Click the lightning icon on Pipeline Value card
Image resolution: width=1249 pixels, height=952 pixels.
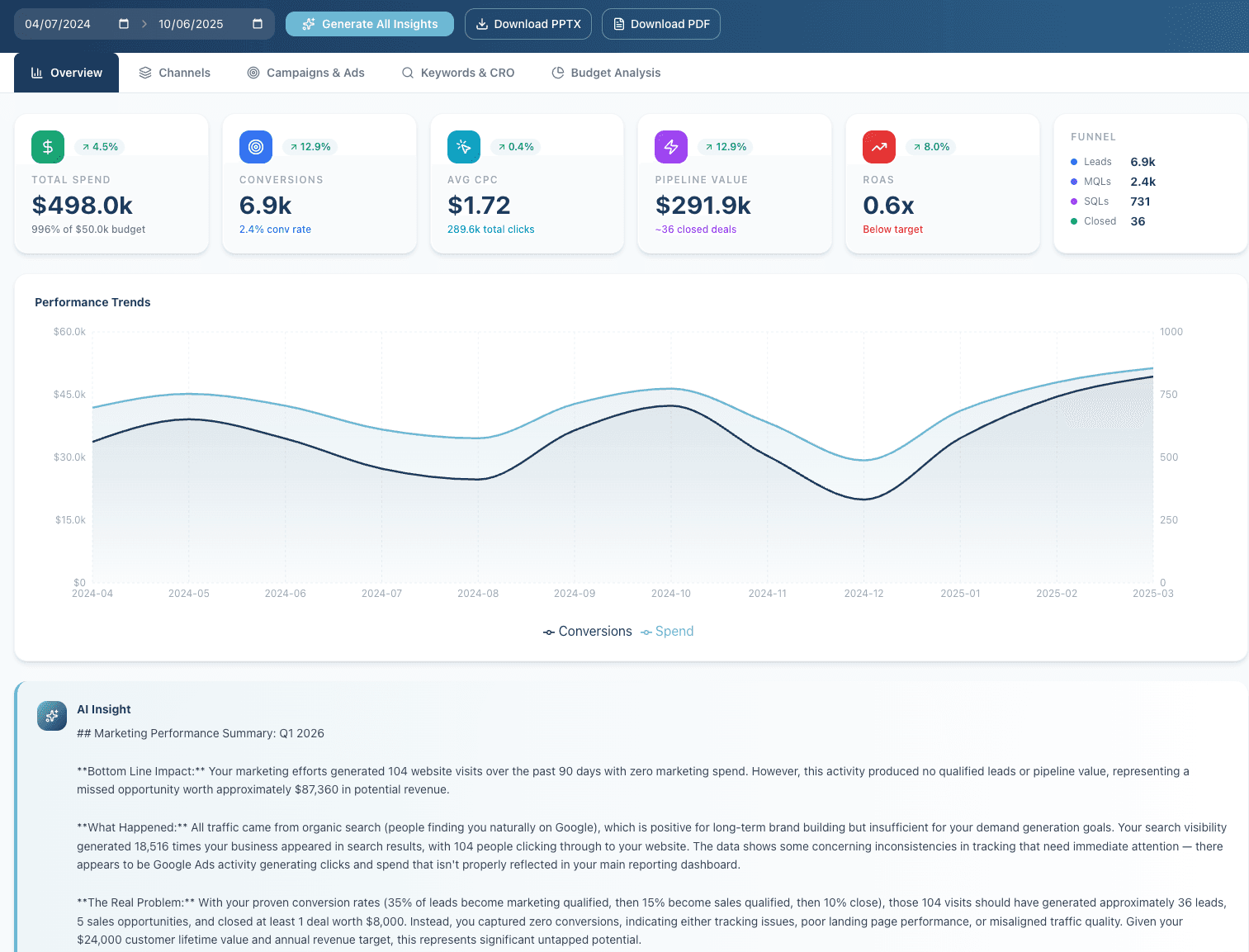point(670,146)
